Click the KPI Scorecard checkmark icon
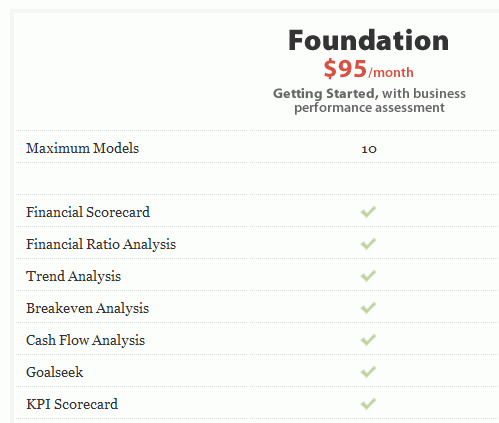 click(x=368, y=404)
